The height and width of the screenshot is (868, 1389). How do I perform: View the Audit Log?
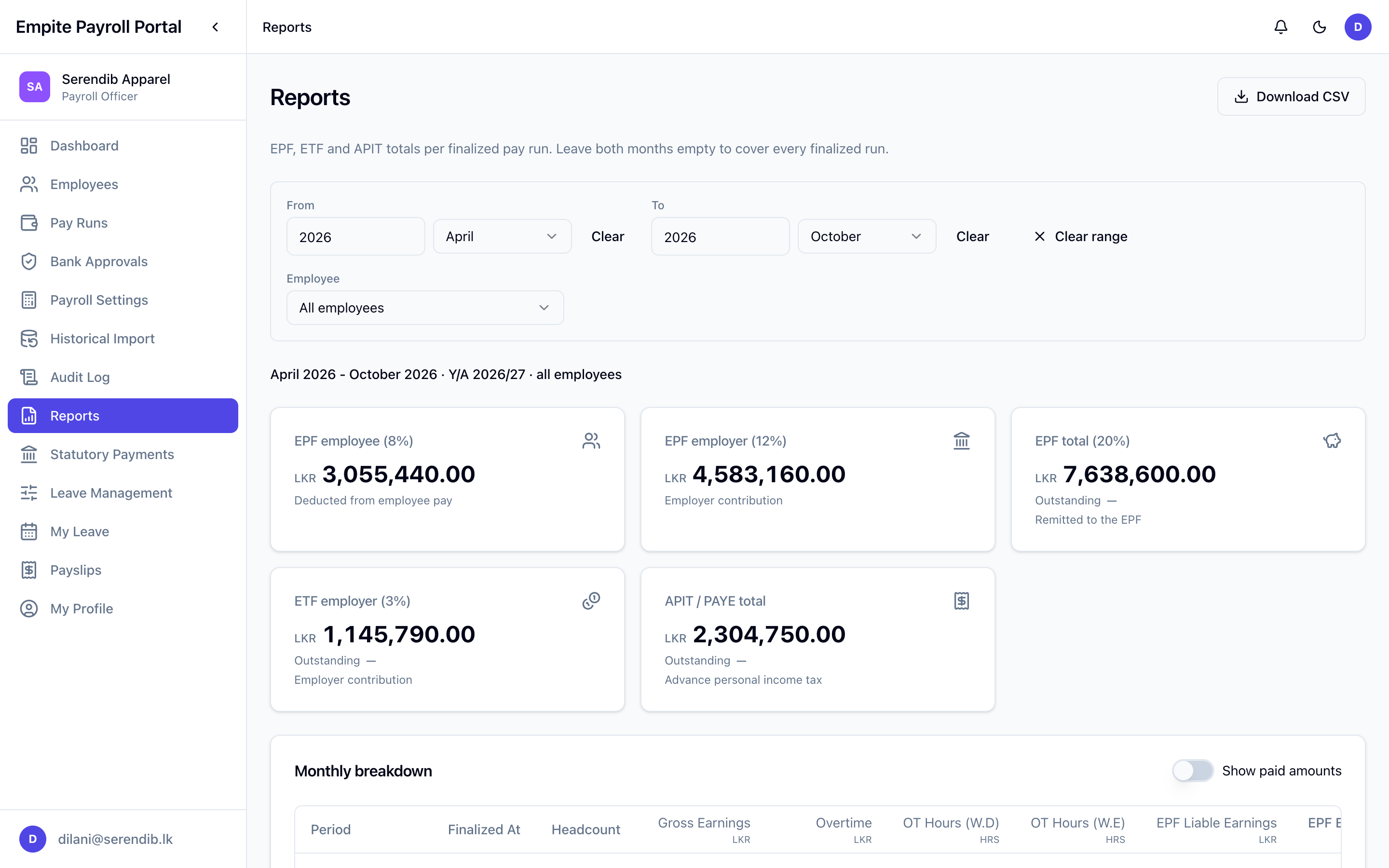pos(123,377)
